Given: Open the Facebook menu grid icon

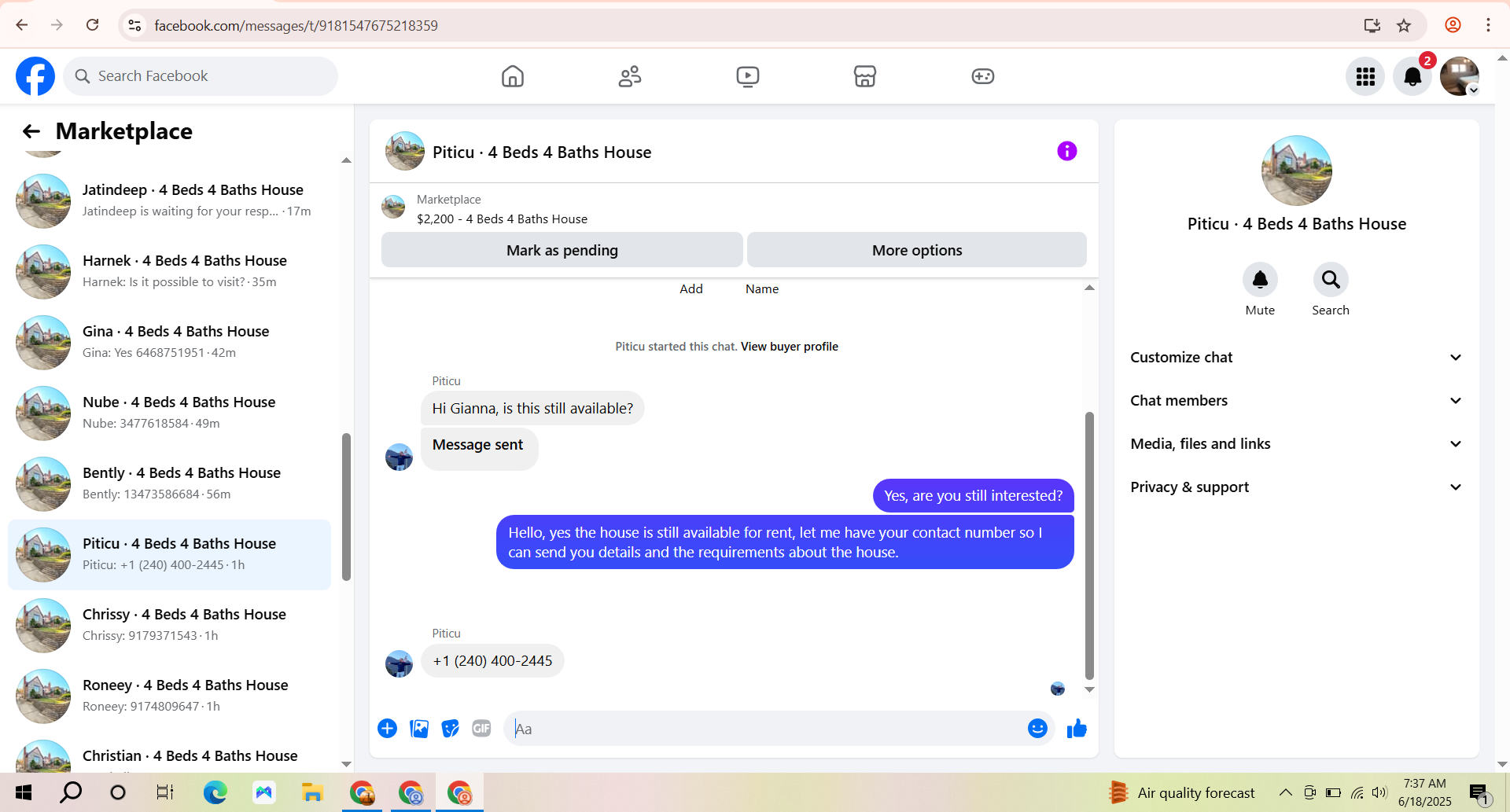Looking at the screenshot, I should 1365,76.
